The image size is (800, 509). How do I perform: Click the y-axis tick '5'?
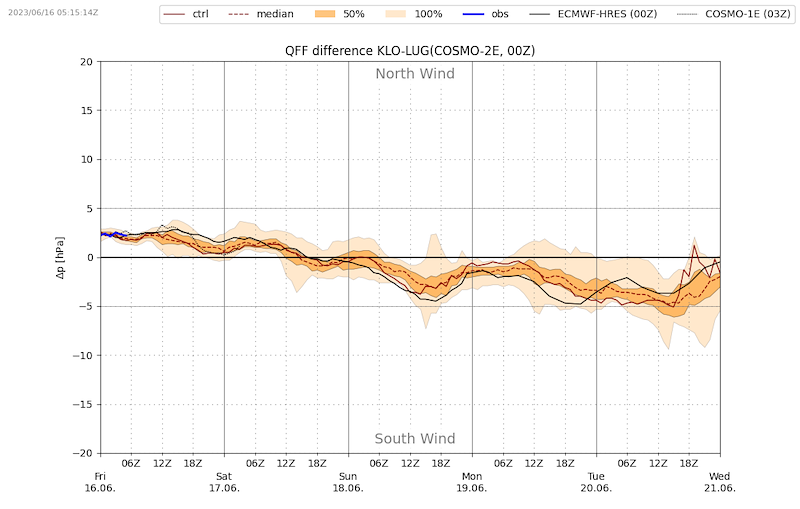tap(90, 209)
